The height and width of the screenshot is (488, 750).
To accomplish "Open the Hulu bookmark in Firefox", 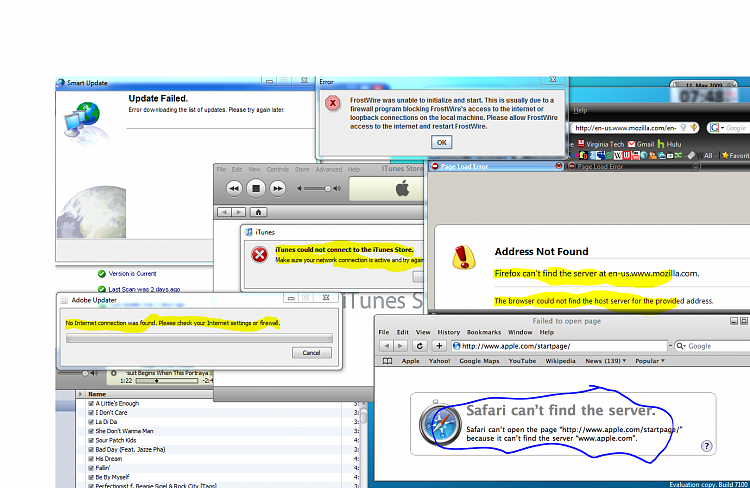I will click(x=669, y=144).
